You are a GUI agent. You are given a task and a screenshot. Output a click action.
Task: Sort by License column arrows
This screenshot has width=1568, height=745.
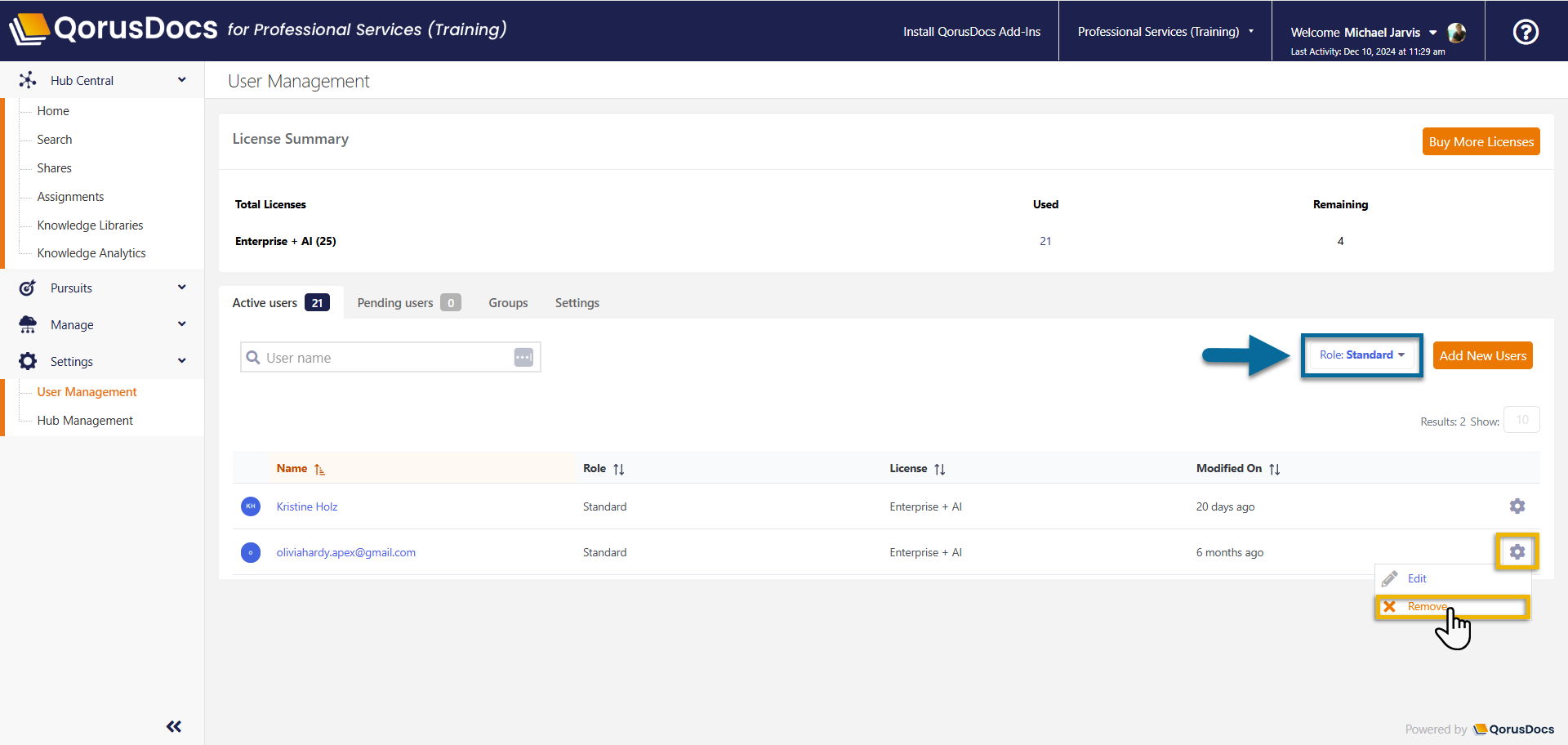point(940,469)
